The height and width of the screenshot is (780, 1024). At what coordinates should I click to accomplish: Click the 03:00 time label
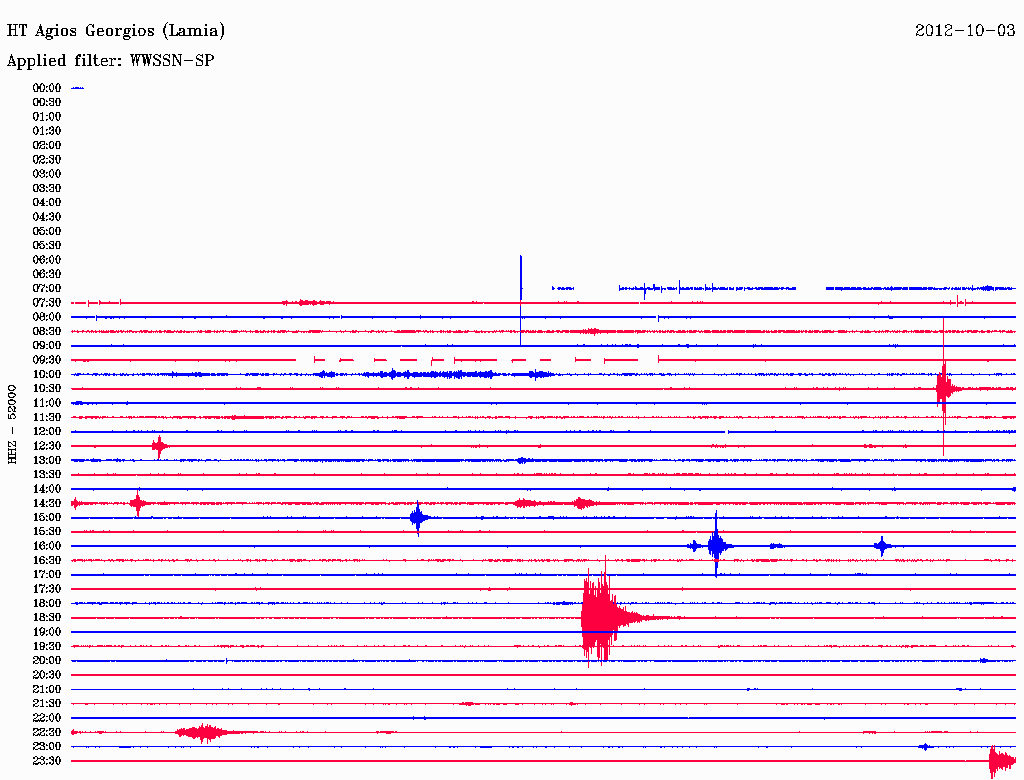coord(47,174)
